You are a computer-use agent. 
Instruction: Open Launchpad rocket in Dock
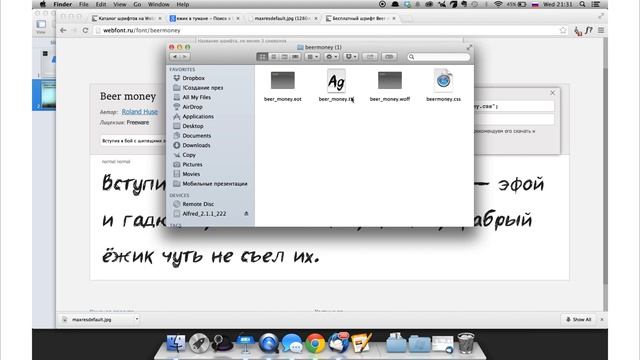click(199, 343)
